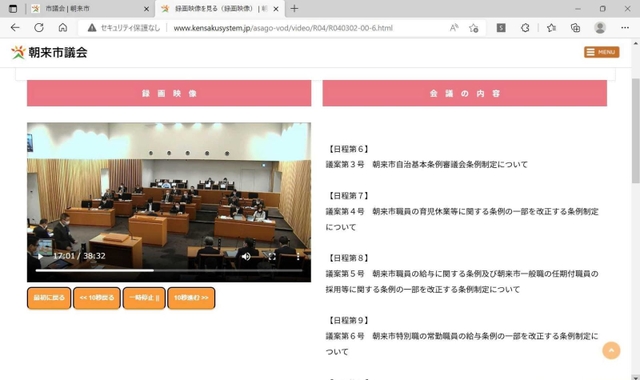This screenshot has width=640, height=380.
Task: Minimize the browser window
Action: (x=578, y=9)
